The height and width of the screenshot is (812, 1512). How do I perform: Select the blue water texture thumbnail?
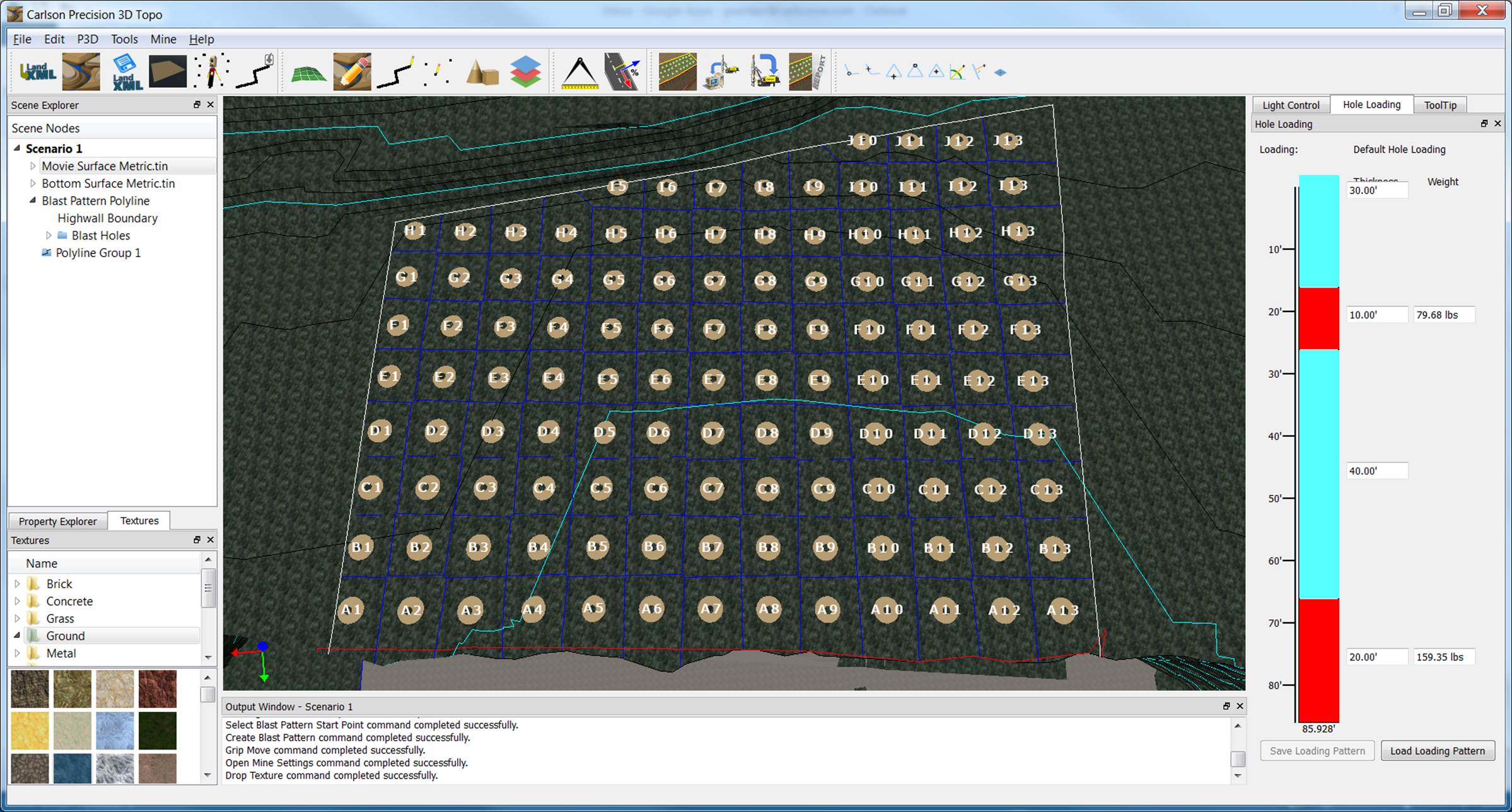[73, 768]
